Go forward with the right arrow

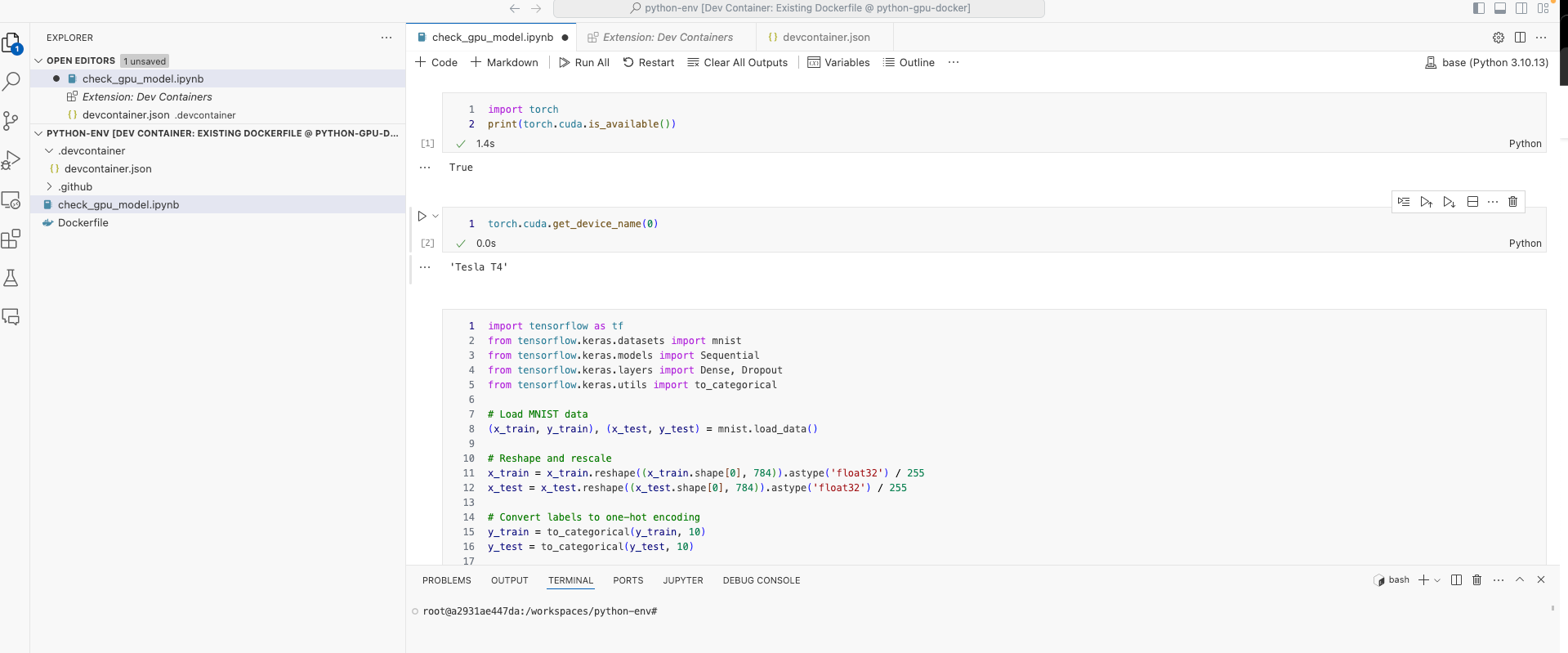pyautogui.click(x=536, y=8)
